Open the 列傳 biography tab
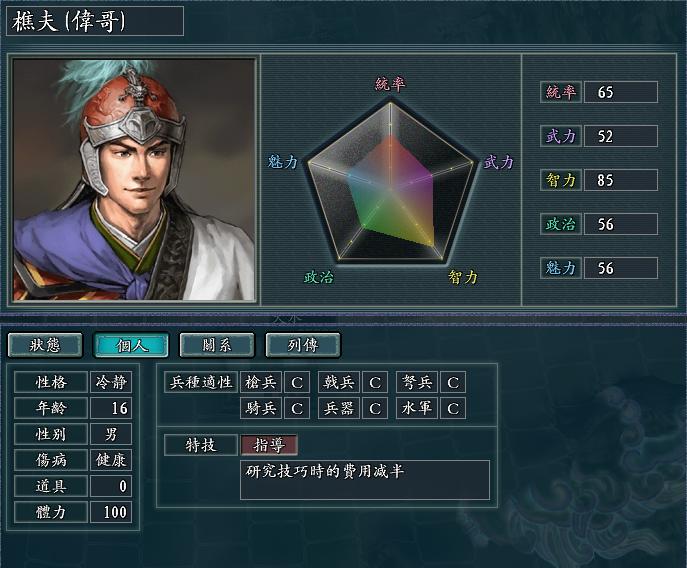687x568 pixels. click(x=303, y=345)
